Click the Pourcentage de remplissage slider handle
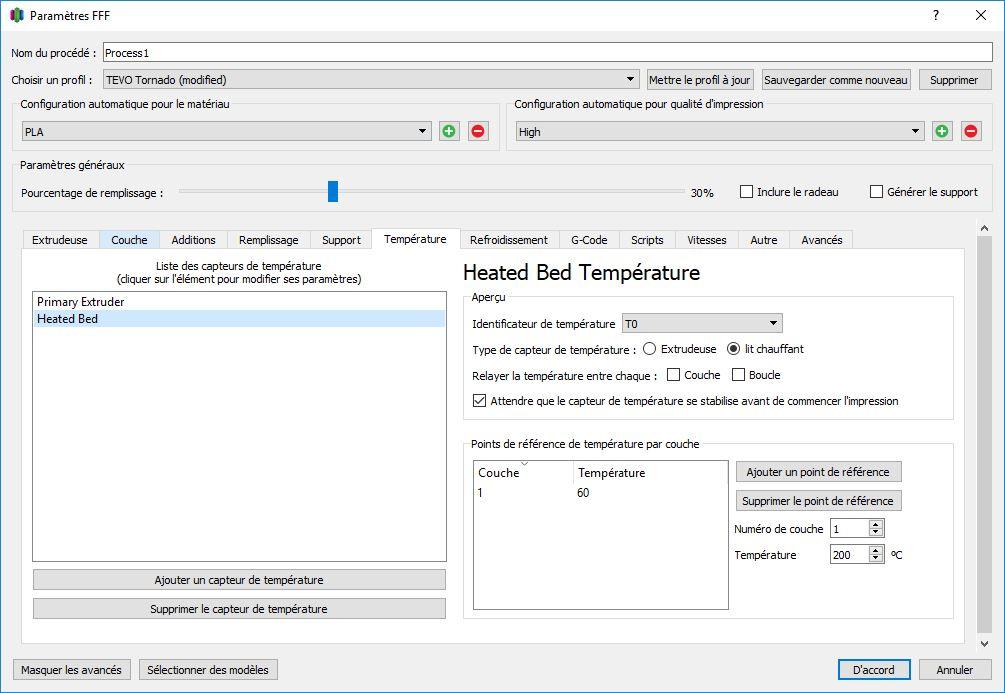This screenshot has height=693, width=1005. (x=333, y=191)
